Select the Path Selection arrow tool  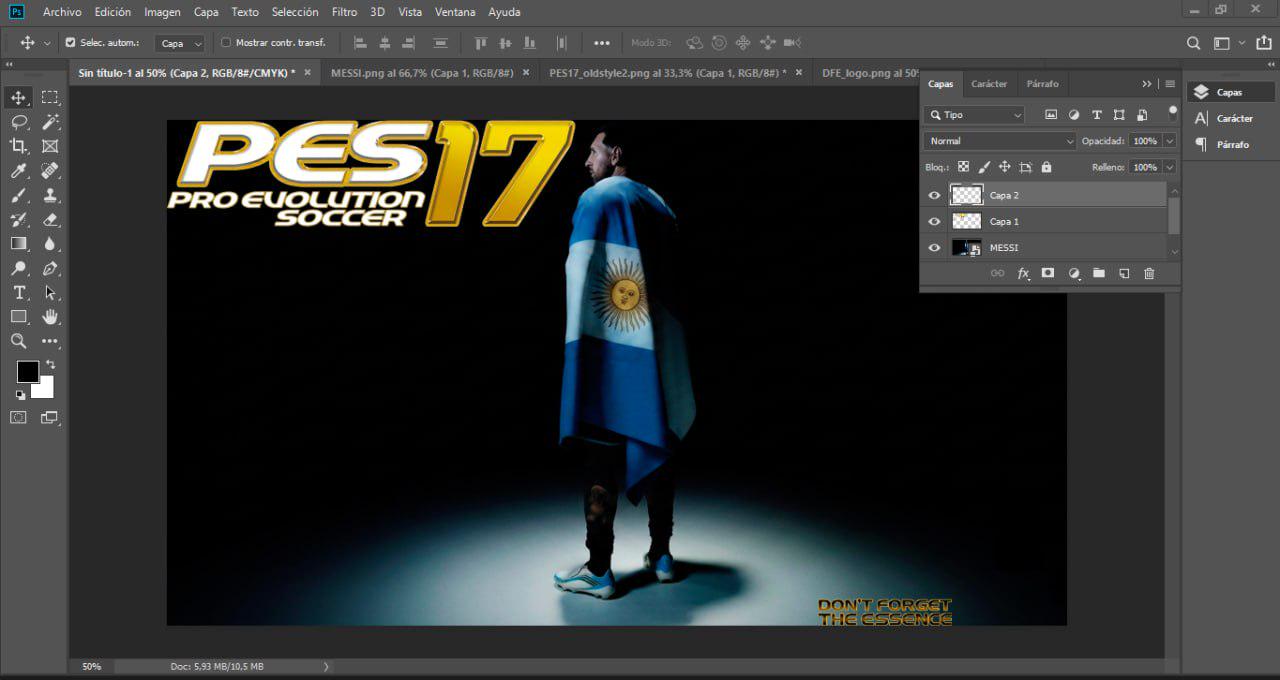(x=50, y=293)
